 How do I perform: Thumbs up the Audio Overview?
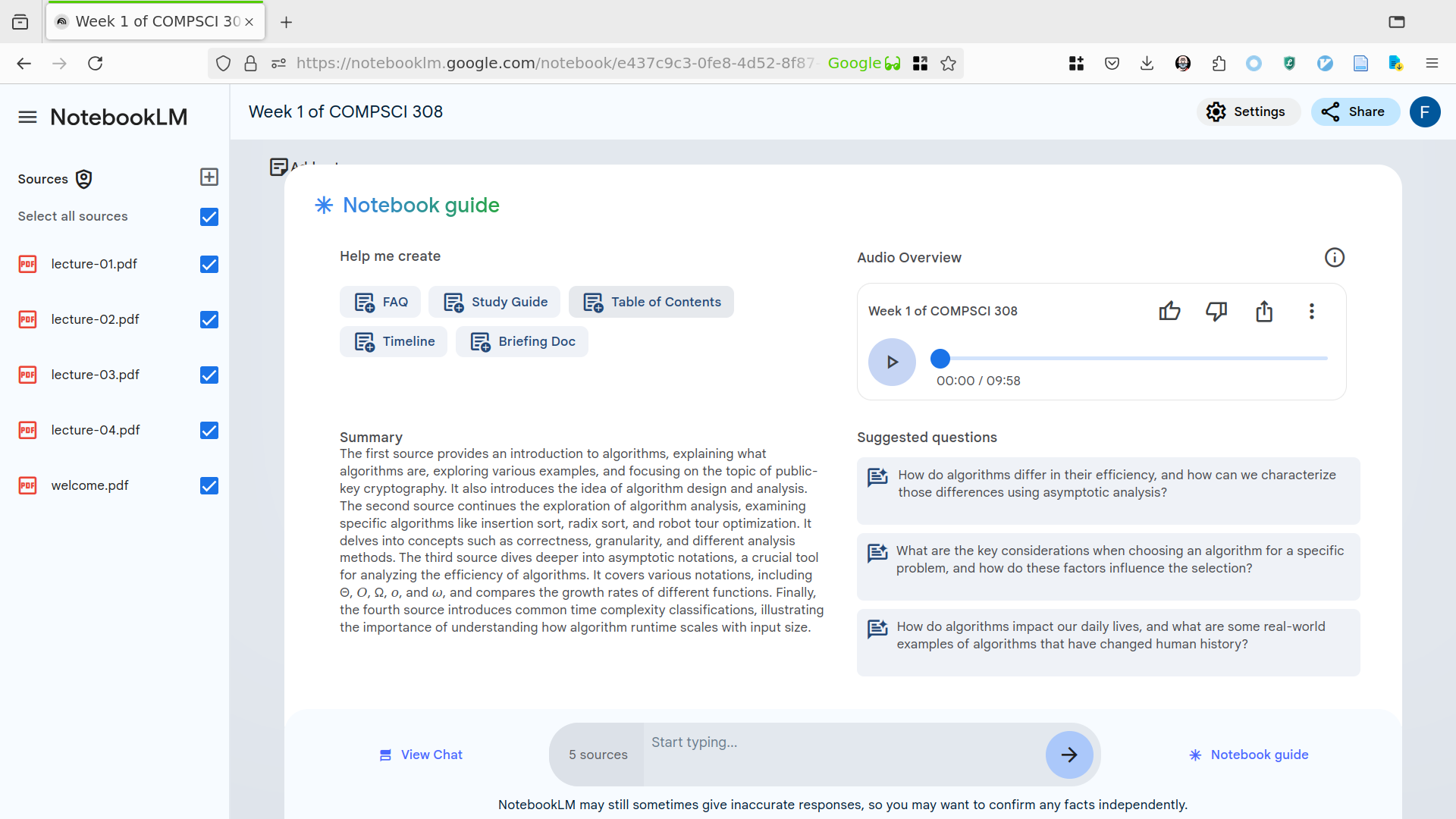(x=1169, y=311)
